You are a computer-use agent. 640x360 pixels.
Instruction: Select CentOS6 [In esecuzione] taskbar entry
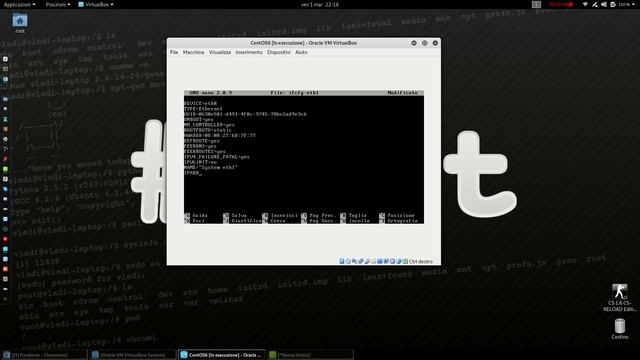tap(222, 355)
